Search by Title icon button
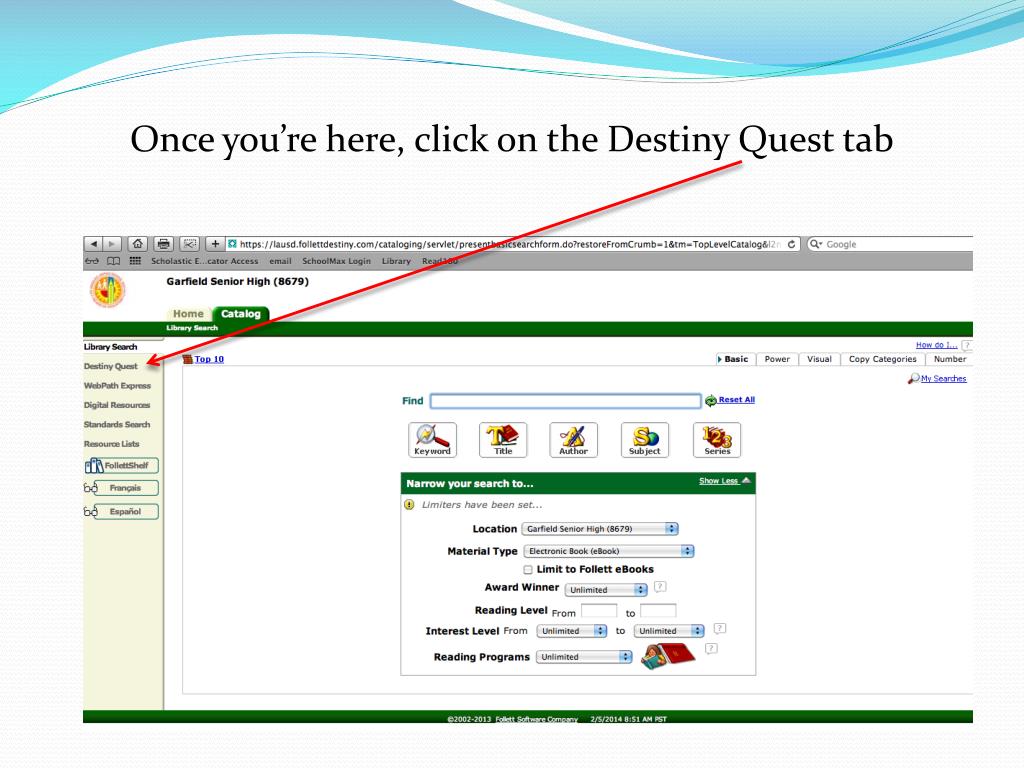 (x=503, y=440)
